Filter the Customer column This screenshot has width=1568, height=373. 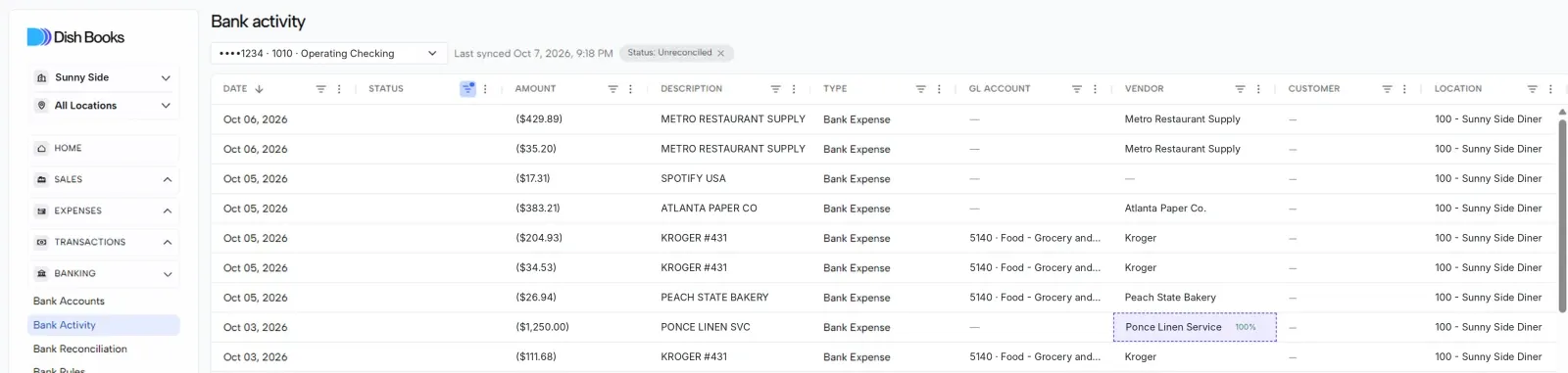pyautogui.click(x=1387, y=89)
